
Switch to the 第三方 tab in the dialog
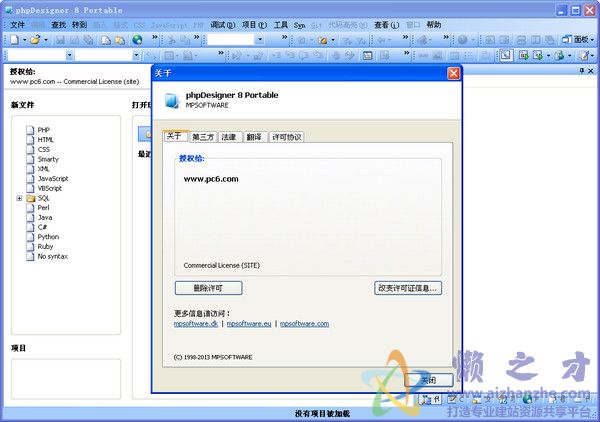(x=203, y=137)
